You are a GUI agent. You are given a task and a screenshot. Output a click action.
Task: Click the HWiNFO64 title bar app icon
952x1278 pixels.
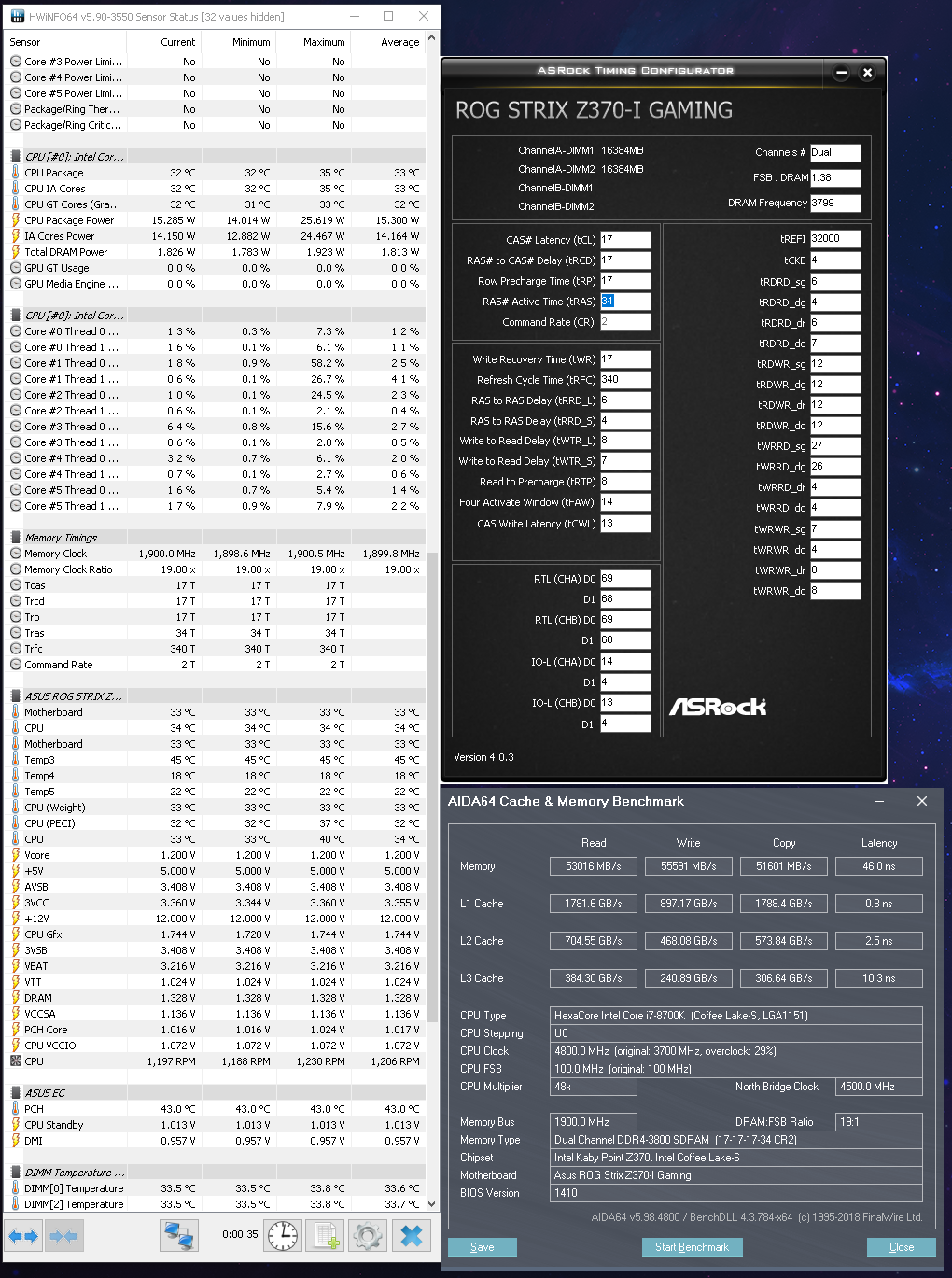pyautogui.click(x=18, y=17)
